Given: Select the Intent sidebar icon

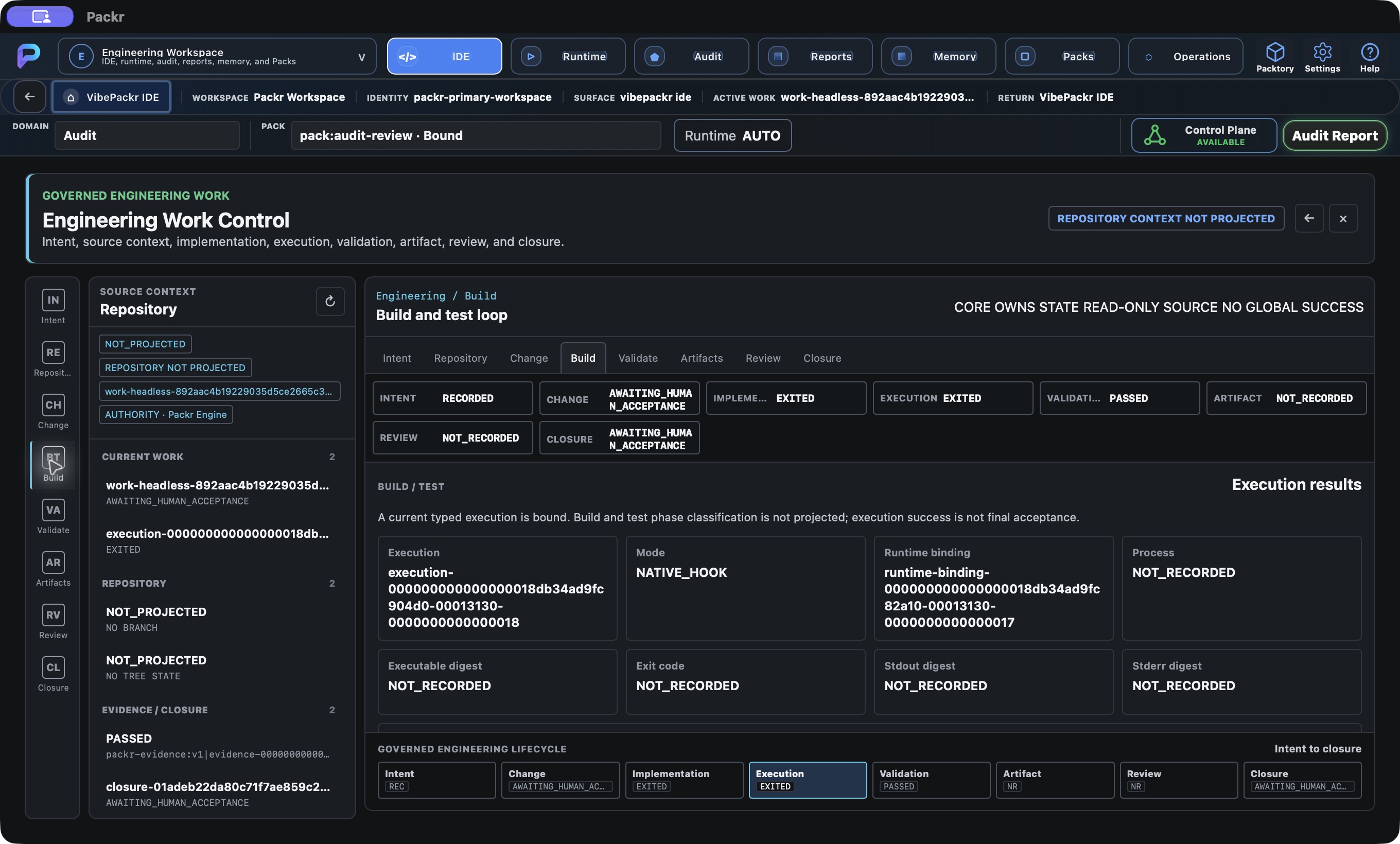Looking at the screenshot, I should pyautogui.click(x=53, y=307).
